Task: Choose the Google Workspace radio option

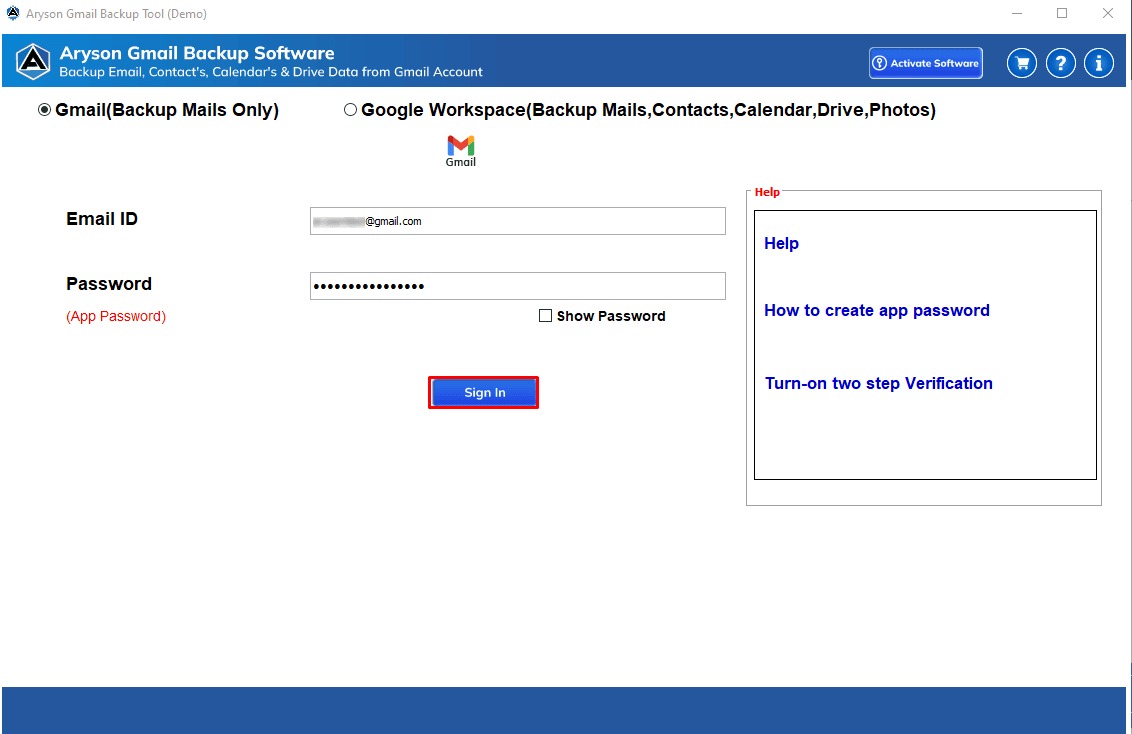Action: coord(350,110)
